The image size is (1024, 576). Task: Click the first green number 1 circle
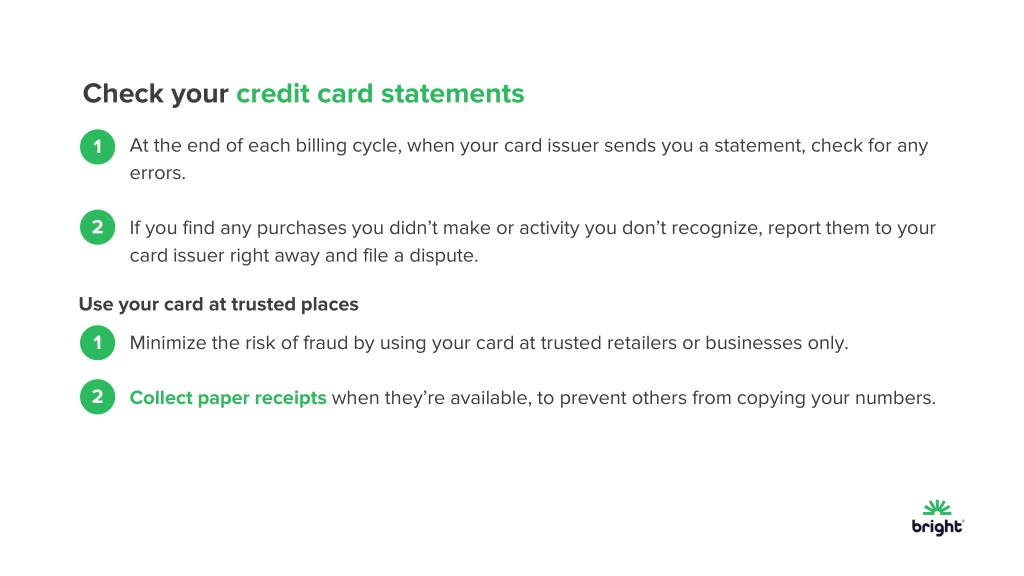97,146
